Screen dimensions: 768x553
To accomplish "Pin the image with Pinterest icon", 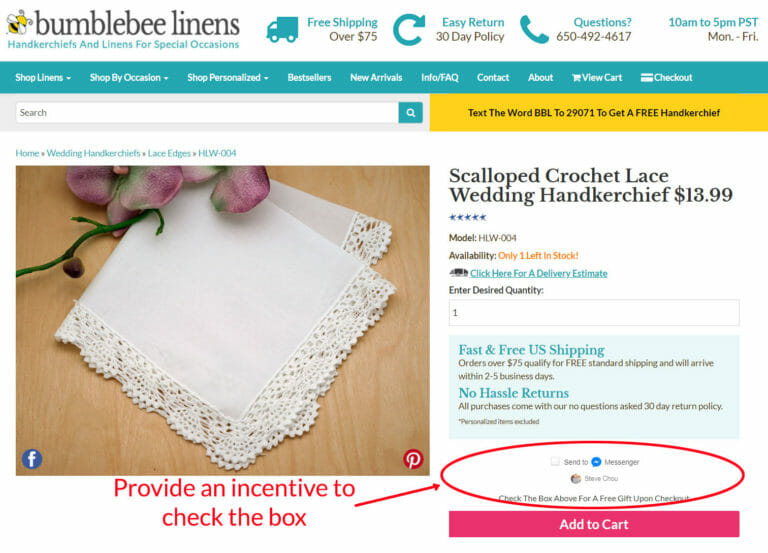I will [413, 459].
